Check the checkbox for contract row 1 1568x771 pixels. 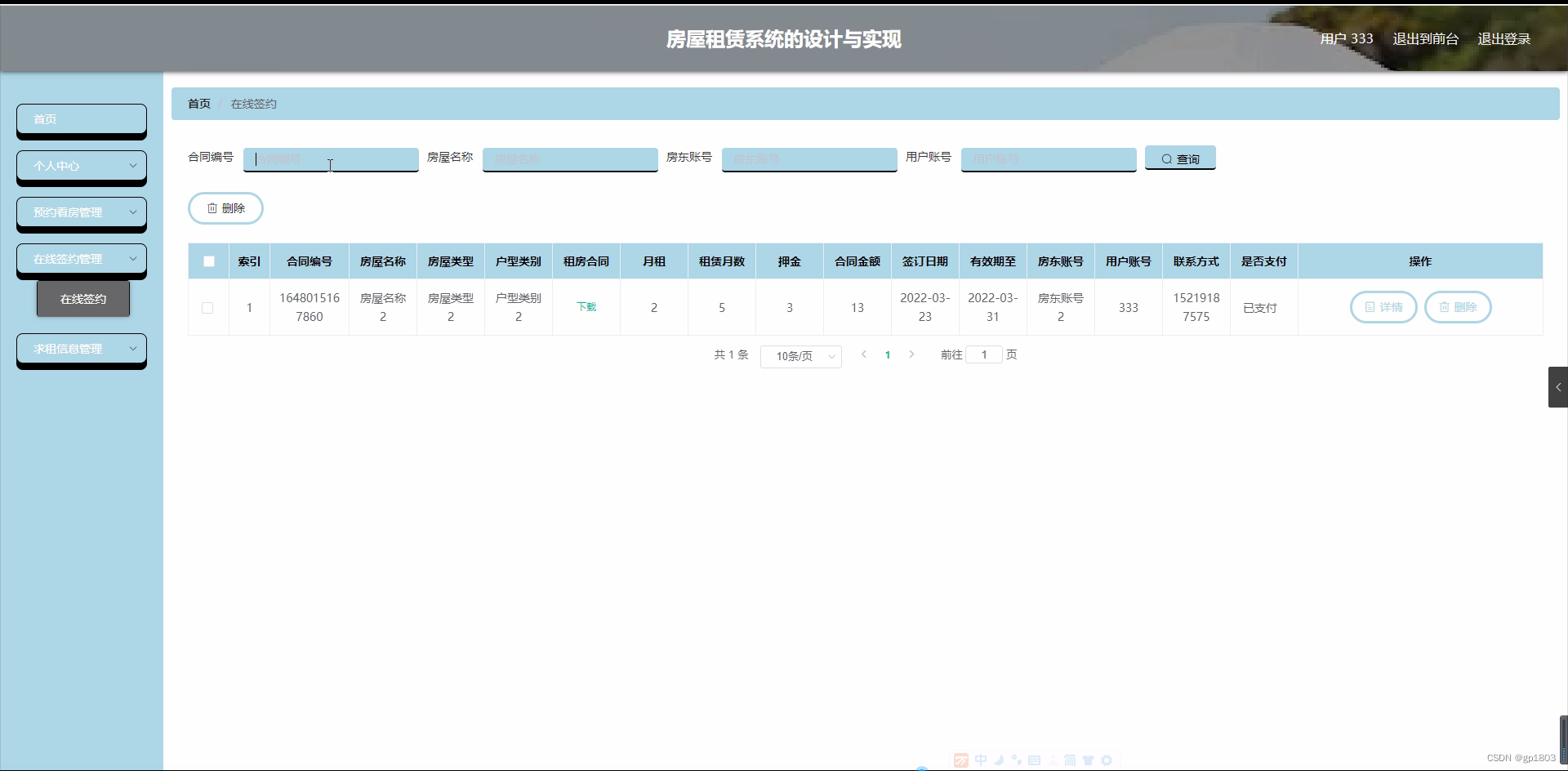[x=207, y=308]
